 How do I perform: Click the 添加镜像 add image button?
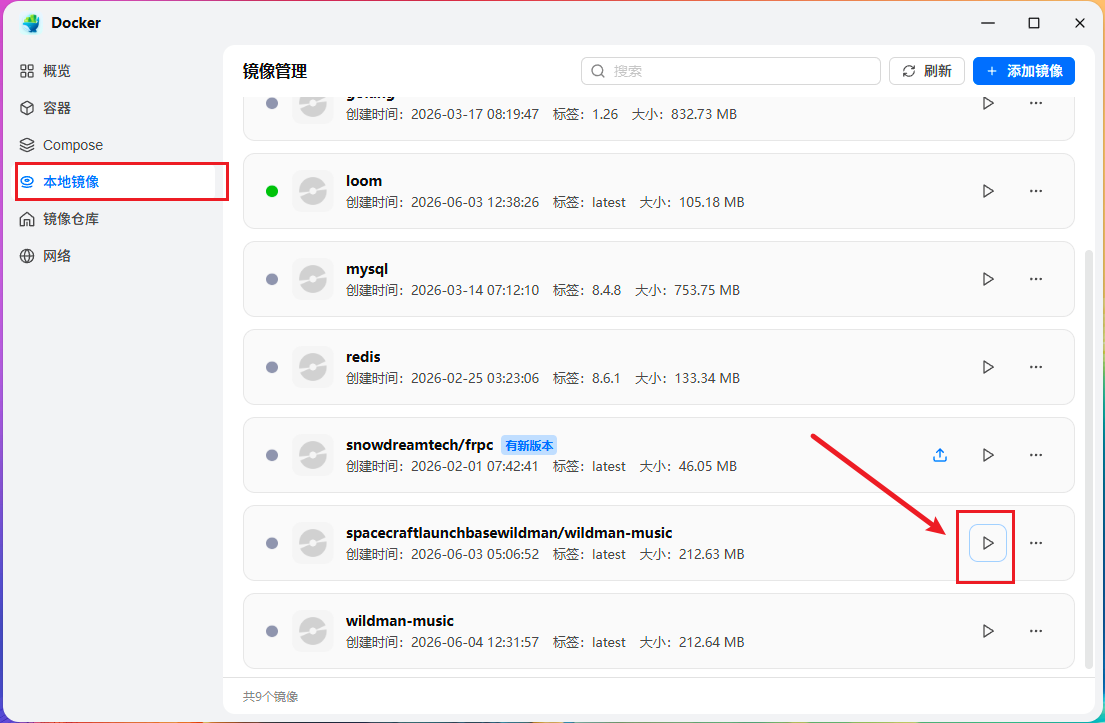(1024, 71)
